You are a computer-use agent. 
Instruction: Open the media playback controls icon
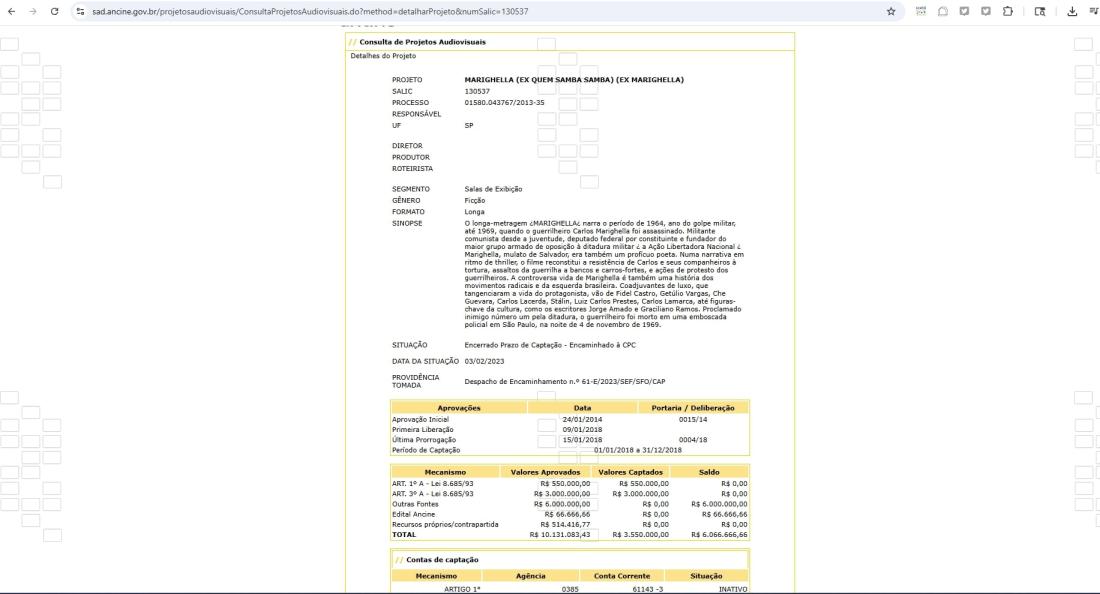(1090, 10)
